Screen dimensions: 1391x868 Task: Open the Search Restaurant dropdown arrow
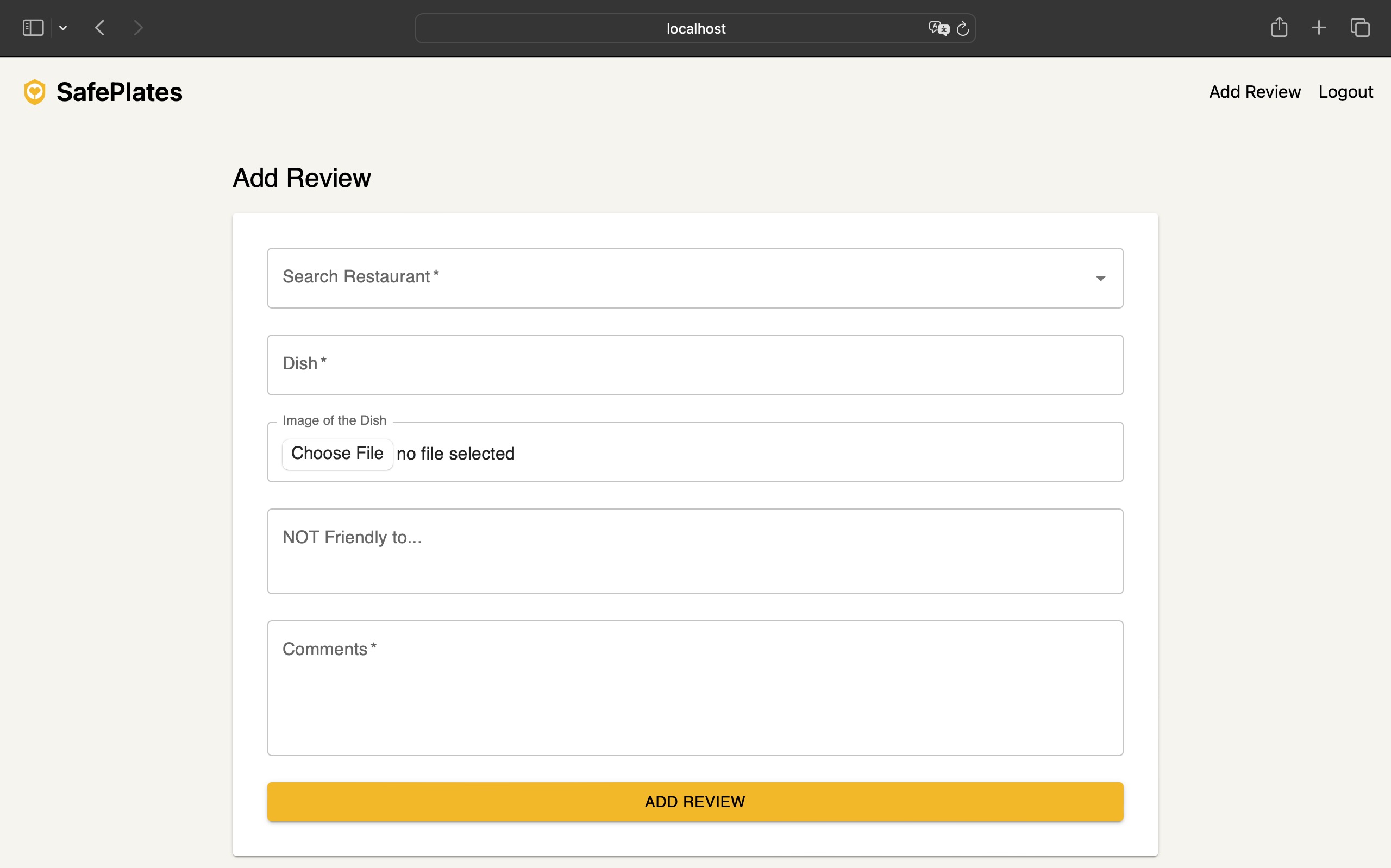(x=1100, y=279)
